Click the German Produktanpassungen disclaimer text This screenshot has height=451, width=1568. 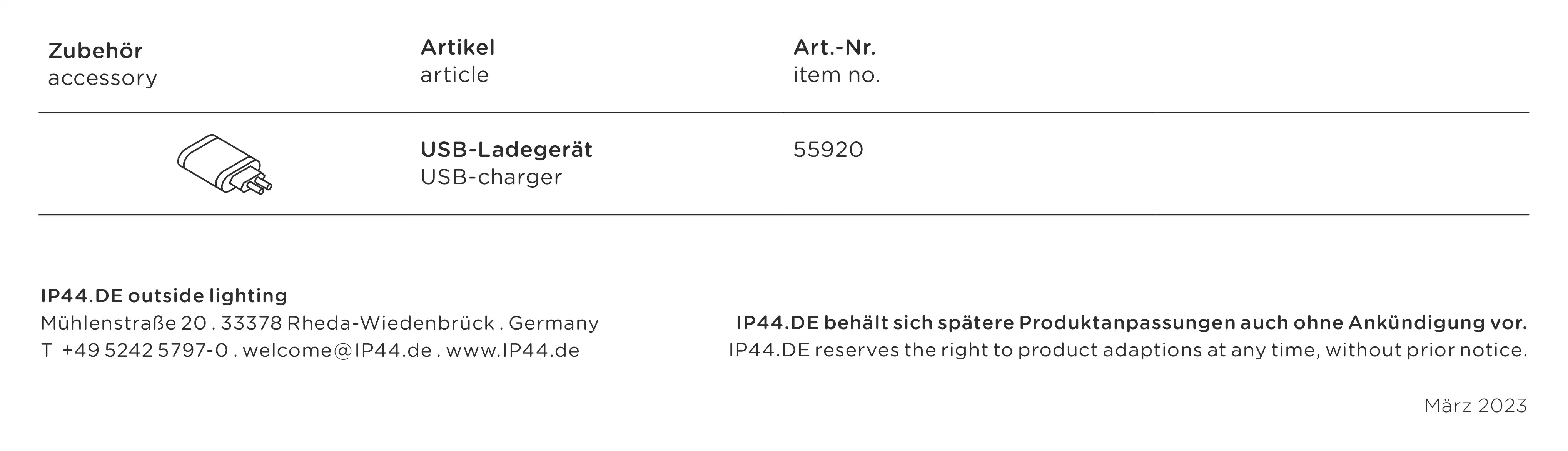tap(1131, 323)
